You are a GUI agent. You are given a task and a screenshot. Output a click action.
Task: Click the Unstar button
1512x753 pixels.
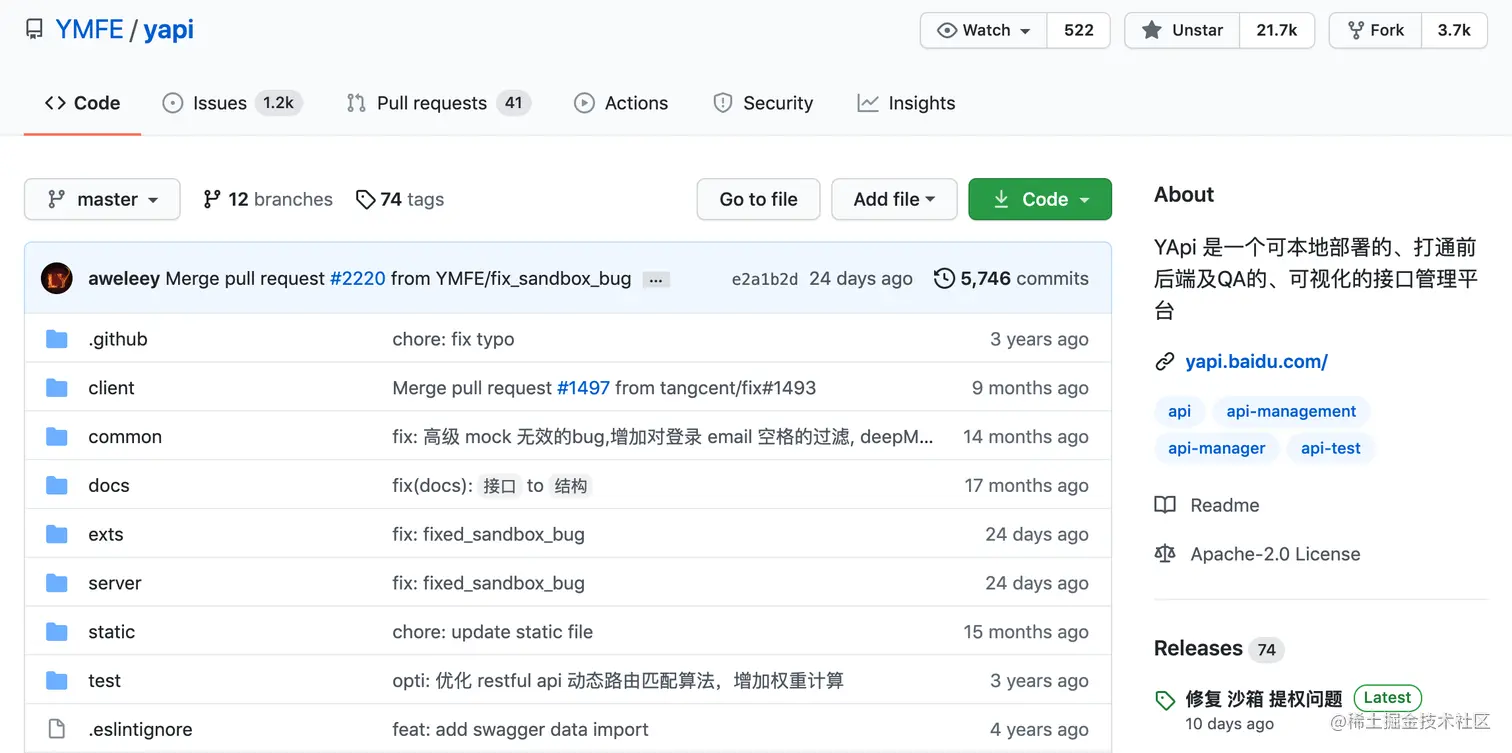coord(1183,30)
